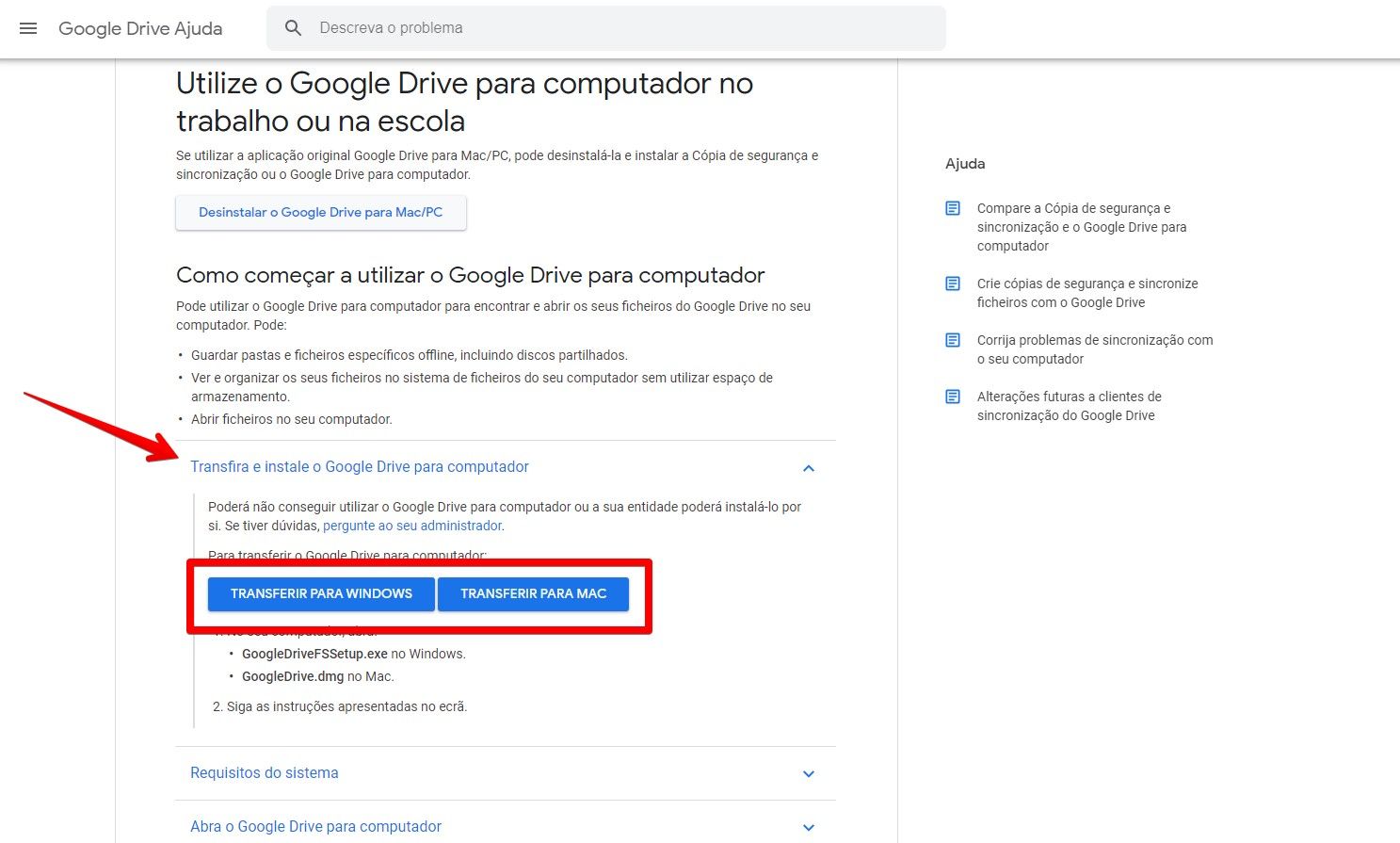
Task: Click the "Ajuda" sidebar heading
Action: (965, 164)
